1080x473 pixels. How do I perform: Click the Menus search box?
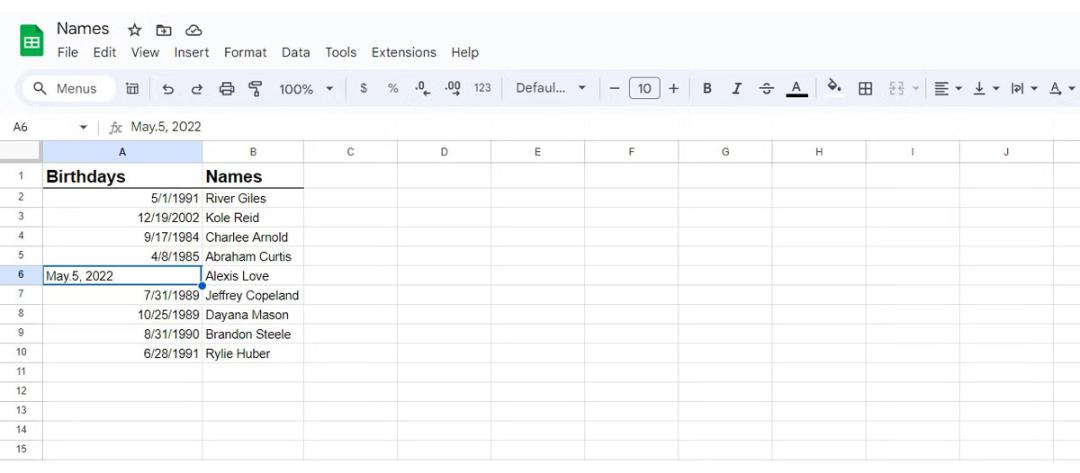point(69,88)
